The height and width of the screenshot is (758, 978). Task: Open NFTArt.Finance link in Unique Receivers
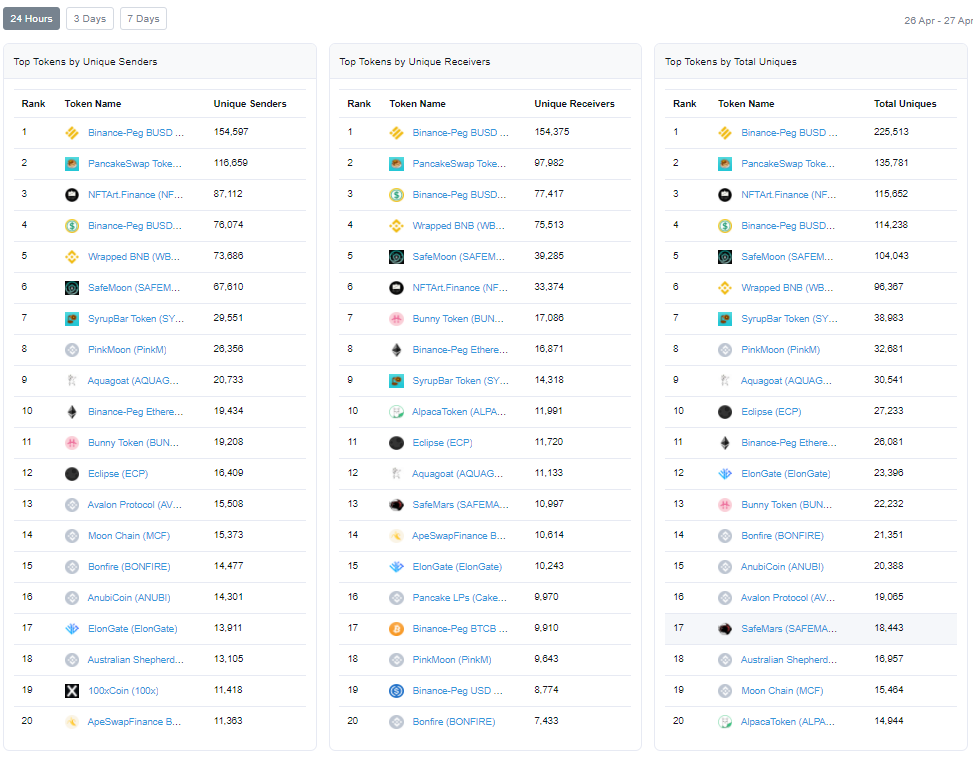pyautogui.click(x=460, y=288)
